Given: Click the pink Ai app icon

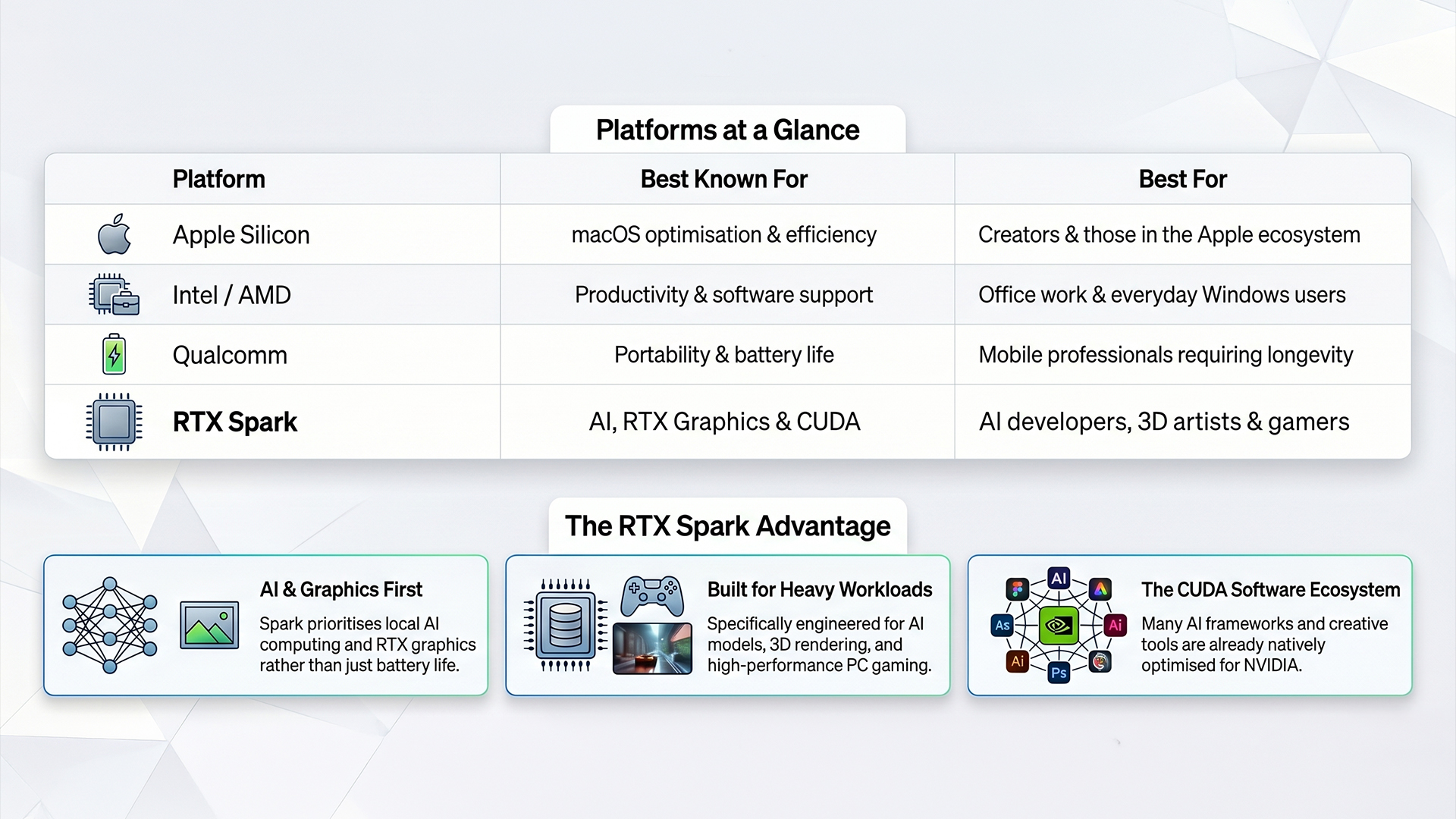Looking at the screenshot, I should pyautogui.click(x=1115, y=626).
